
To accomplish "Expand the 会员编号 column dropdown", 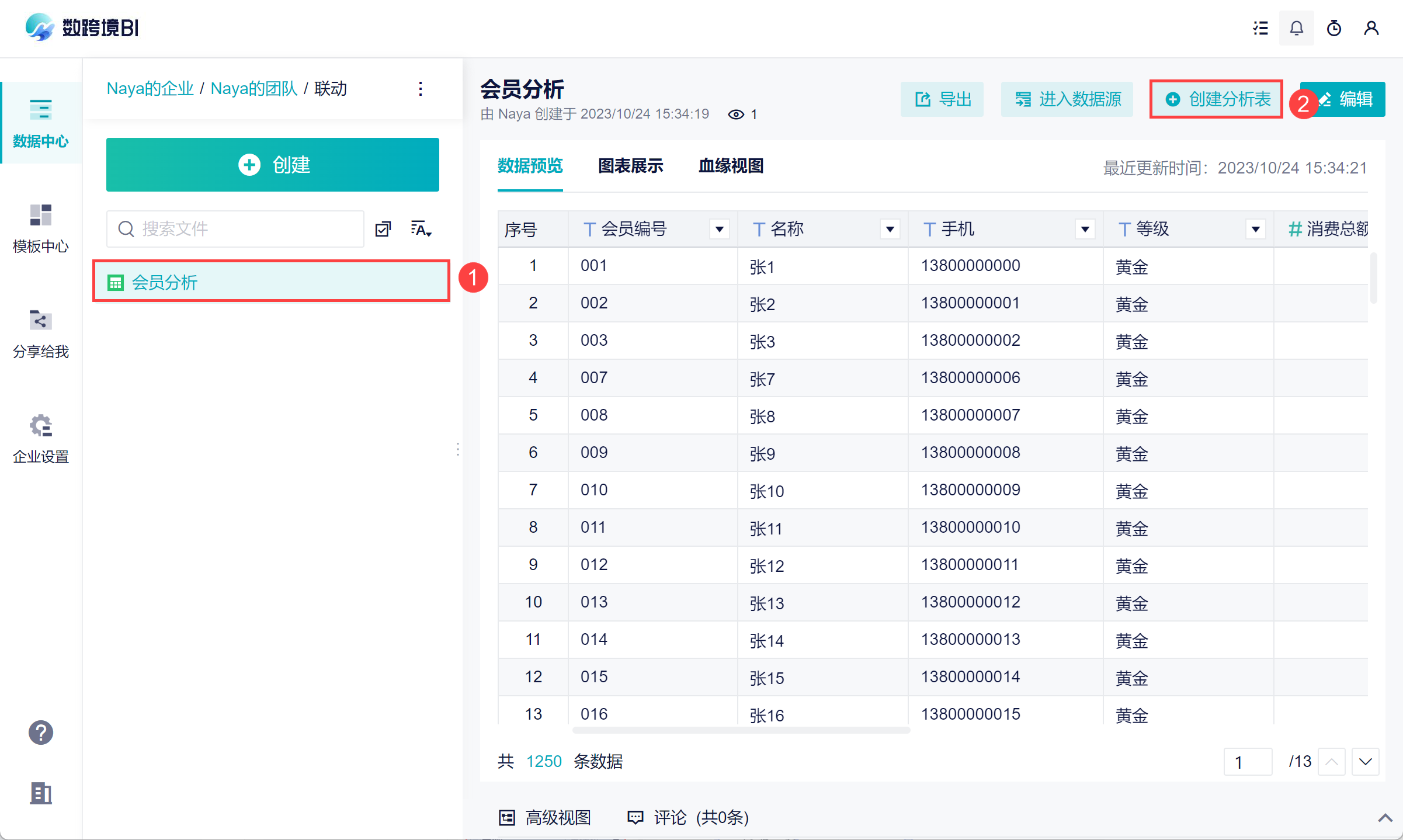I will point(719,229).
